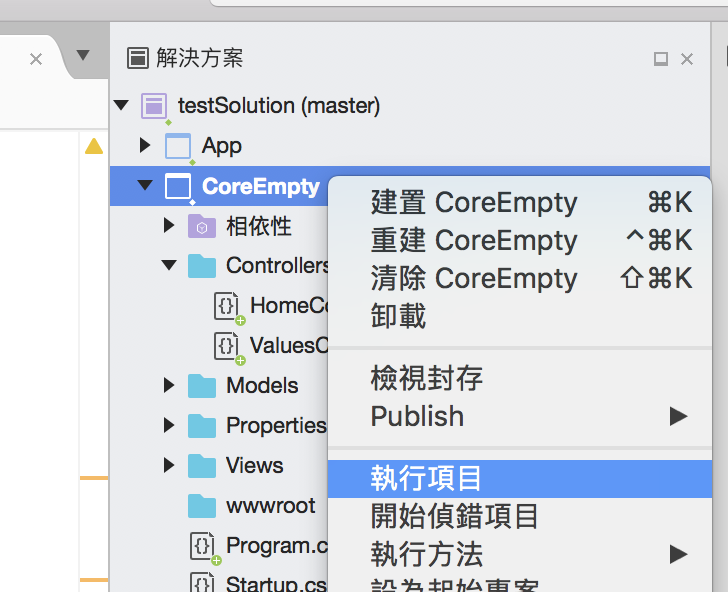Select the App project row
Screen dimensions: 728x592
[410, 146]
